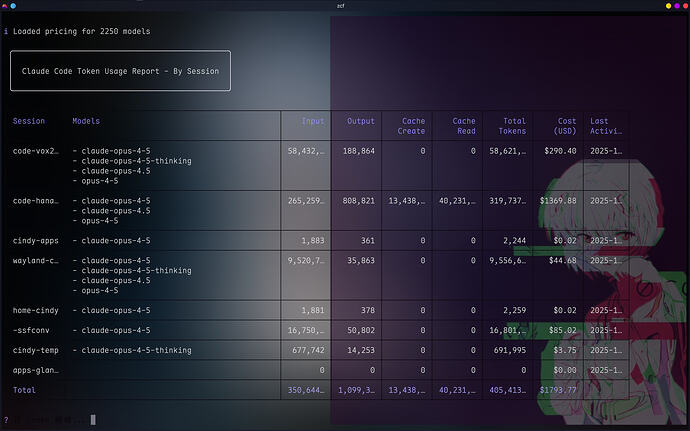Click output value '50,802'
Viewport: 690px width, 431px height.
(x=361, y=330)
